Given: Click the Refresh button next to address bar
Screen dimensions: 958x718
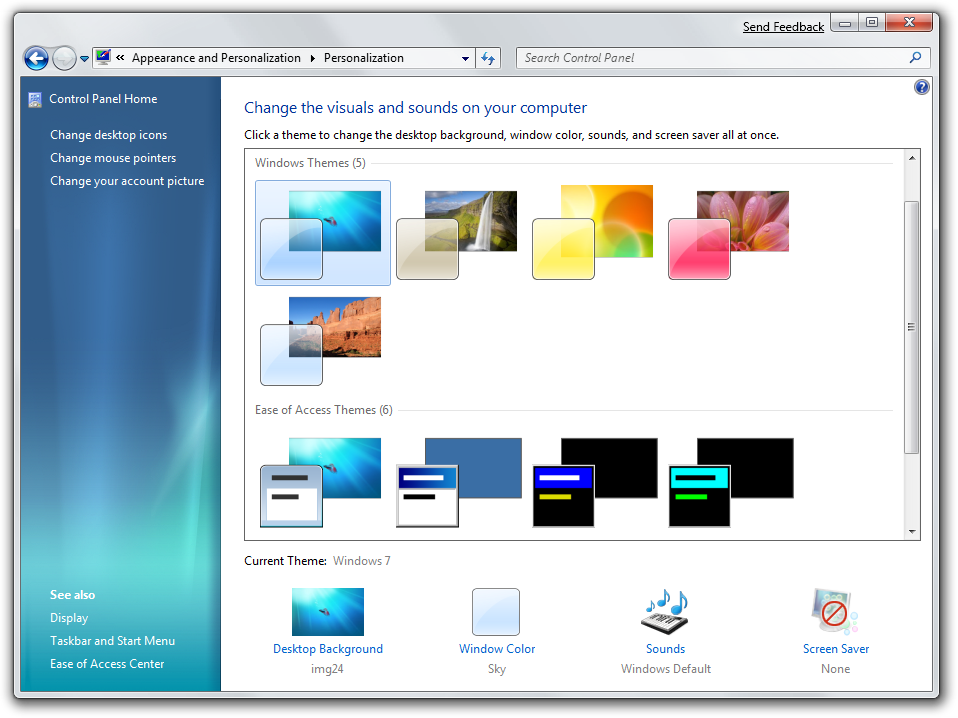Looking at the screenshot, I should (488, 59).
